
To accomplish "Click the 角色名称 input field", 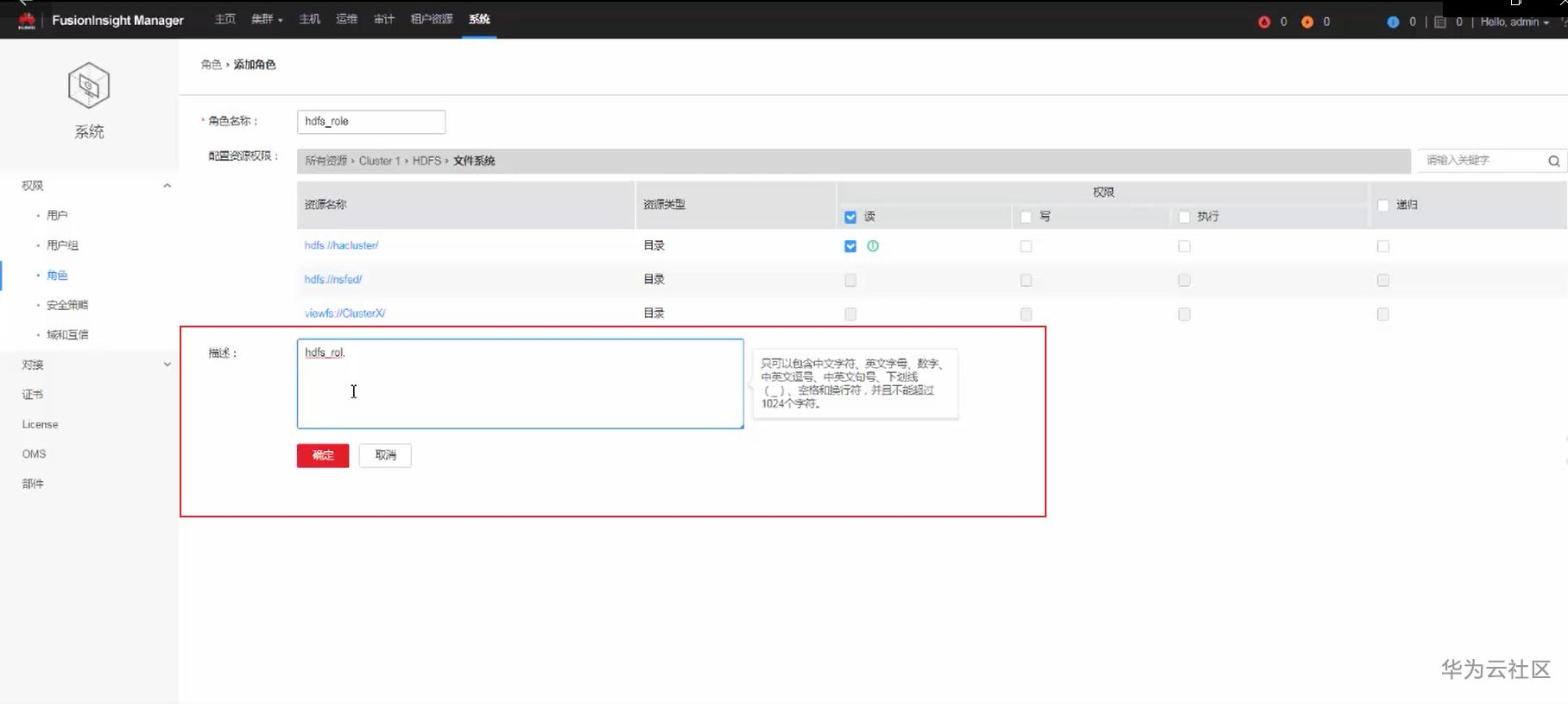I will [371, 122].
